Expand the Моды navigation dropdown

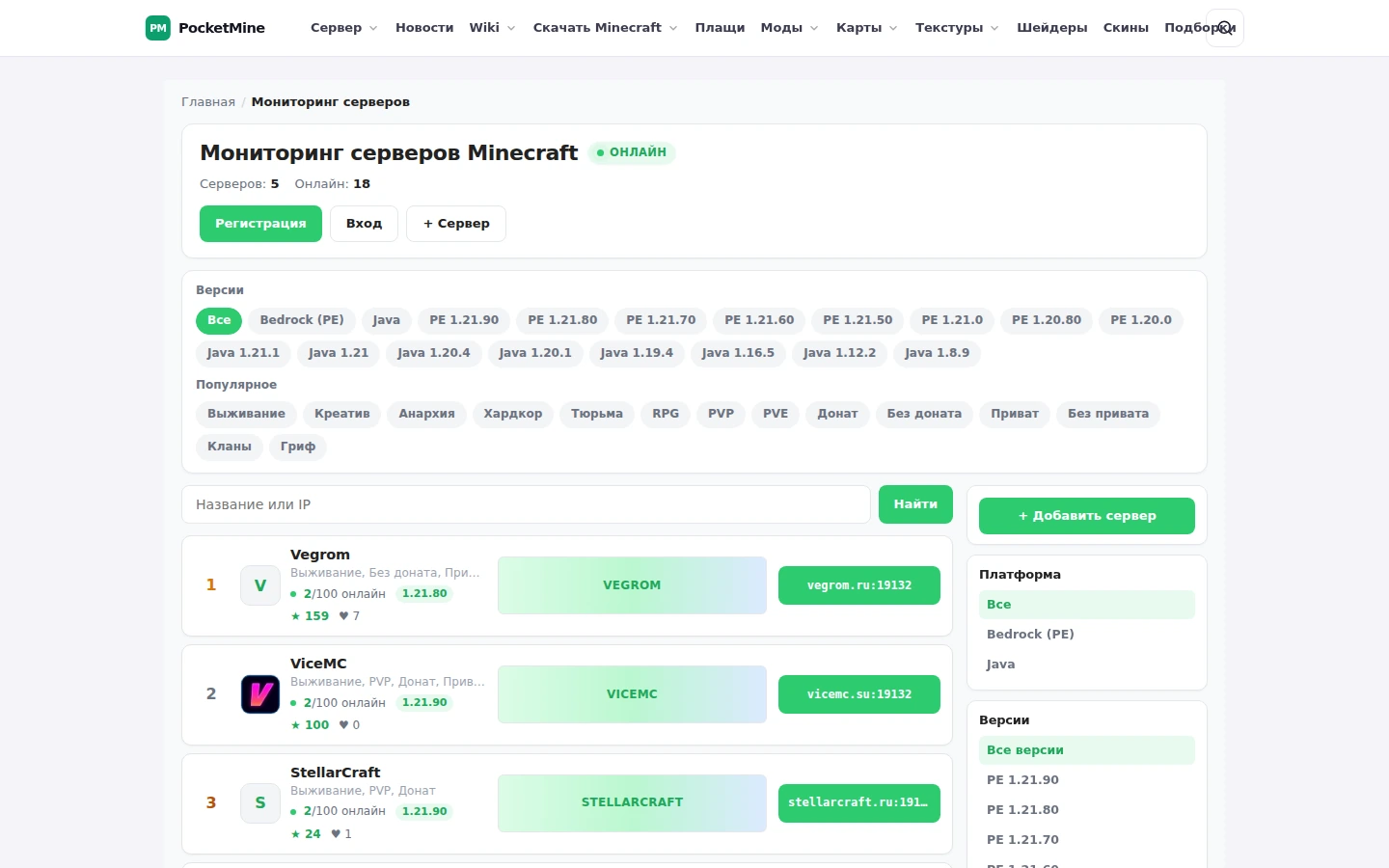tap(790, 28)
